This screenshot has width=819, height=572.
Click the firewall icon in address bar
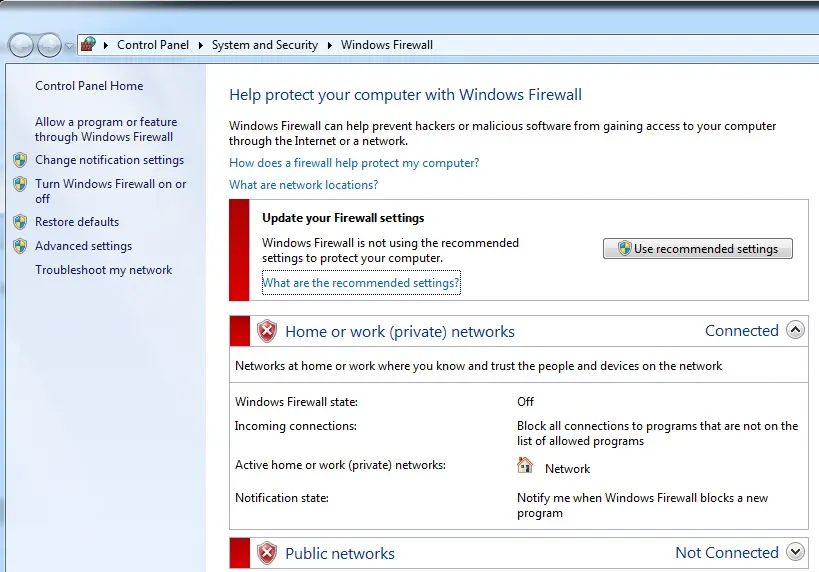89,44
